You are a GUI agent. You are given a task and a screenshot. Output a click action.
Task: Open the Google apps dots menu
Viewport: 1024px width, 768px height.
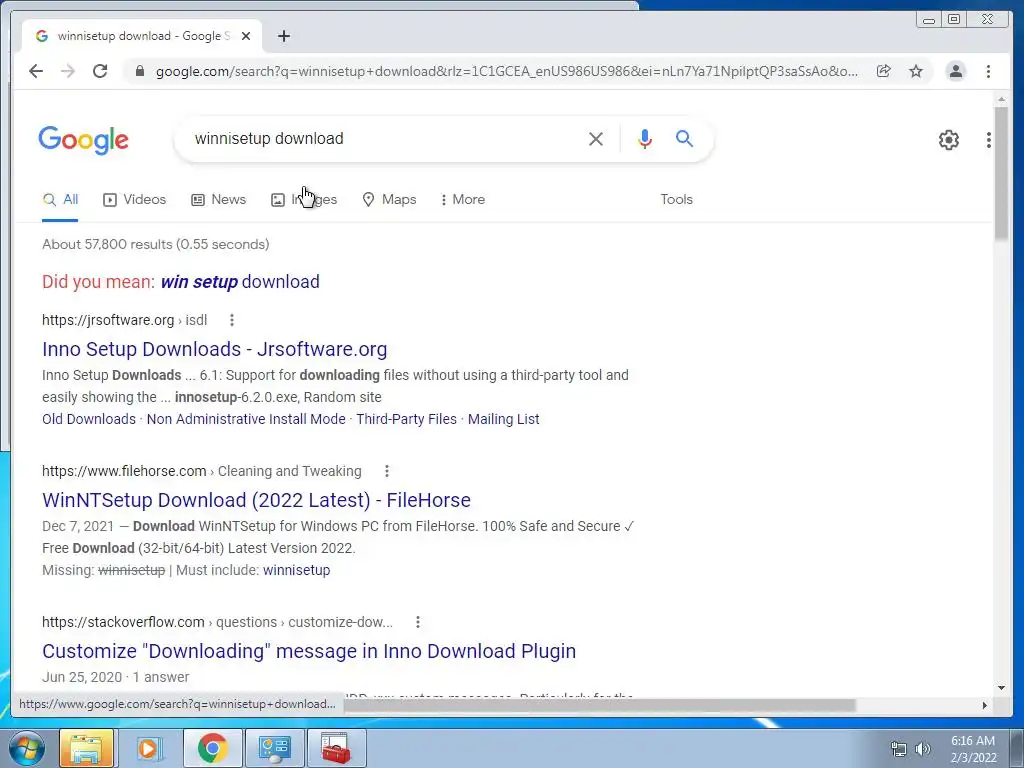pyautogui.click(x=989, y=140)
